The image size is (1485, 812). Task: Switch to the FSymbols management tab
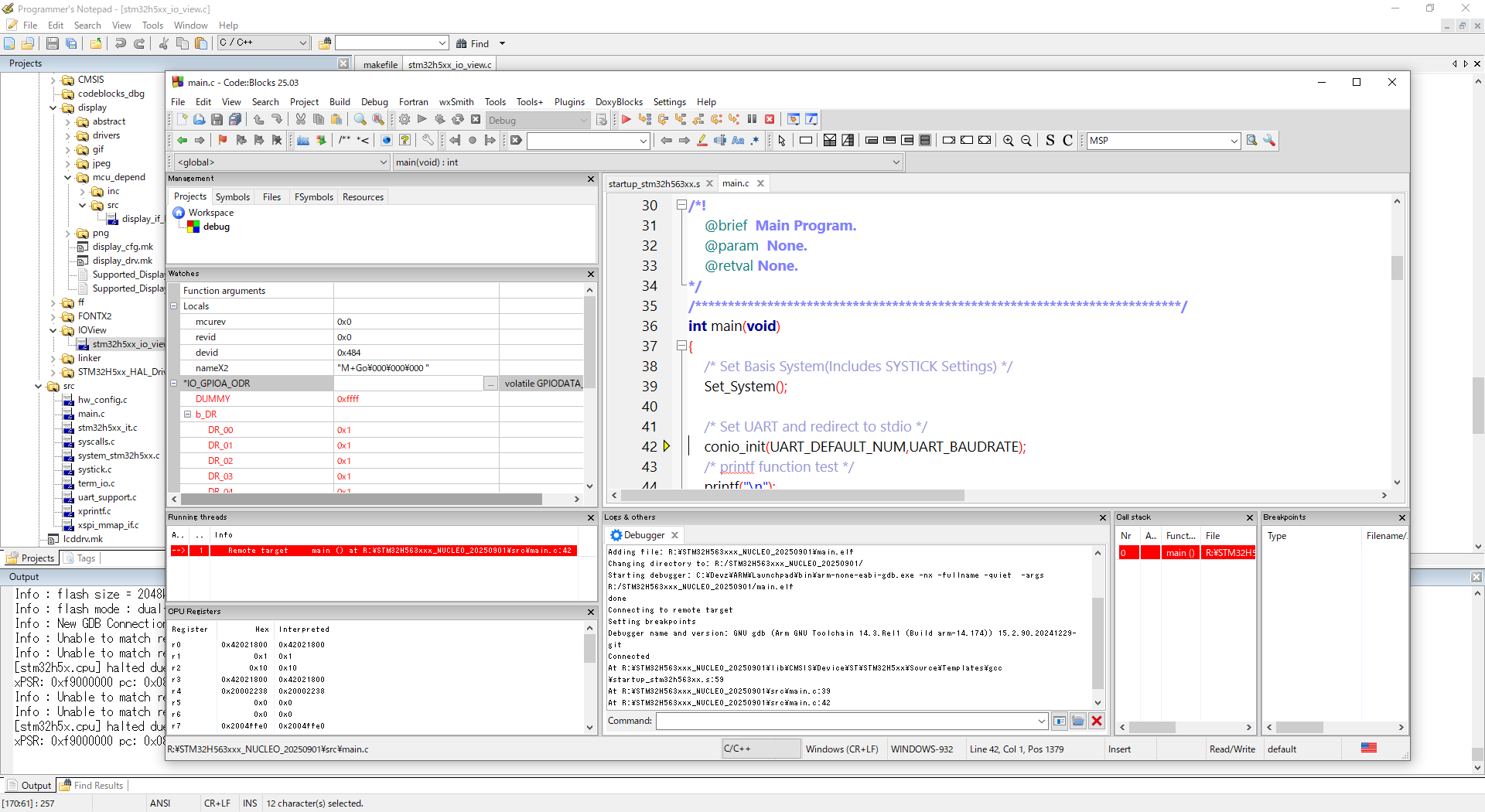313,197
